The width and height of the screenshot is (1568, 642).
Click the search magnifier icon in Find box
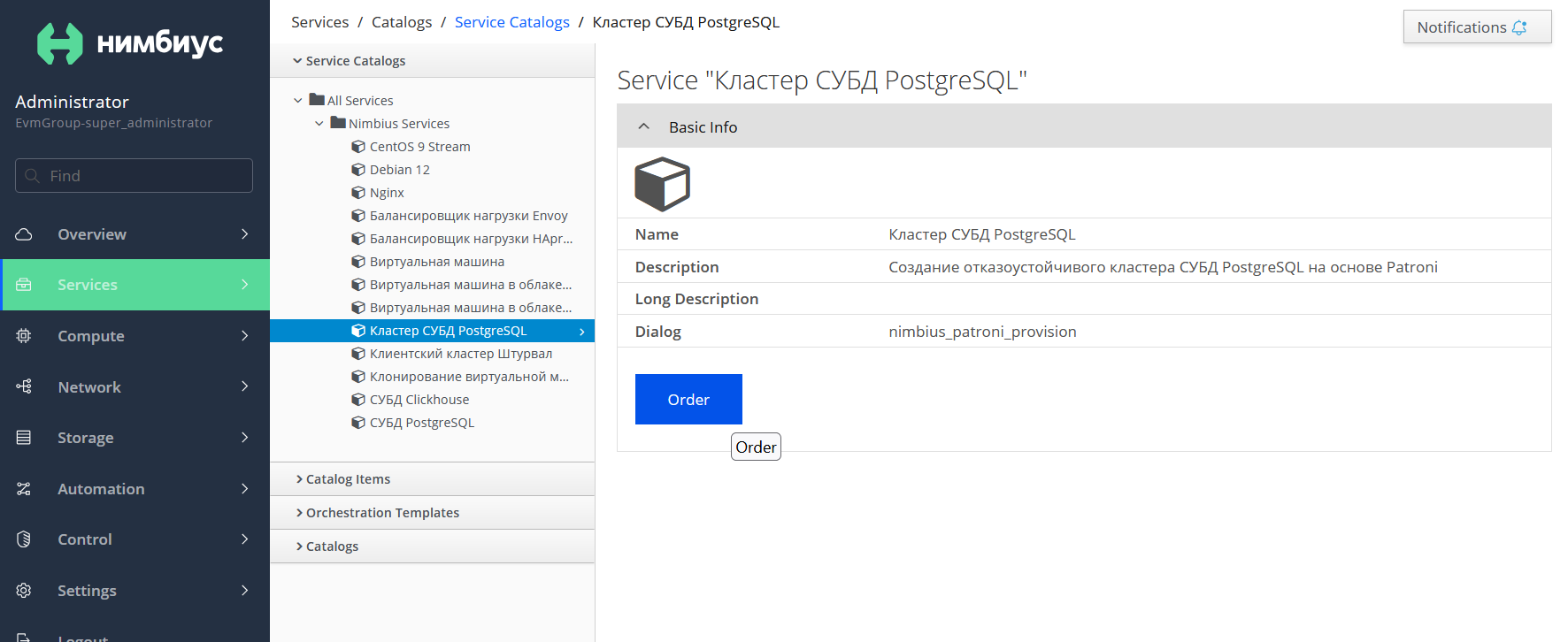(x=33, y=176)
